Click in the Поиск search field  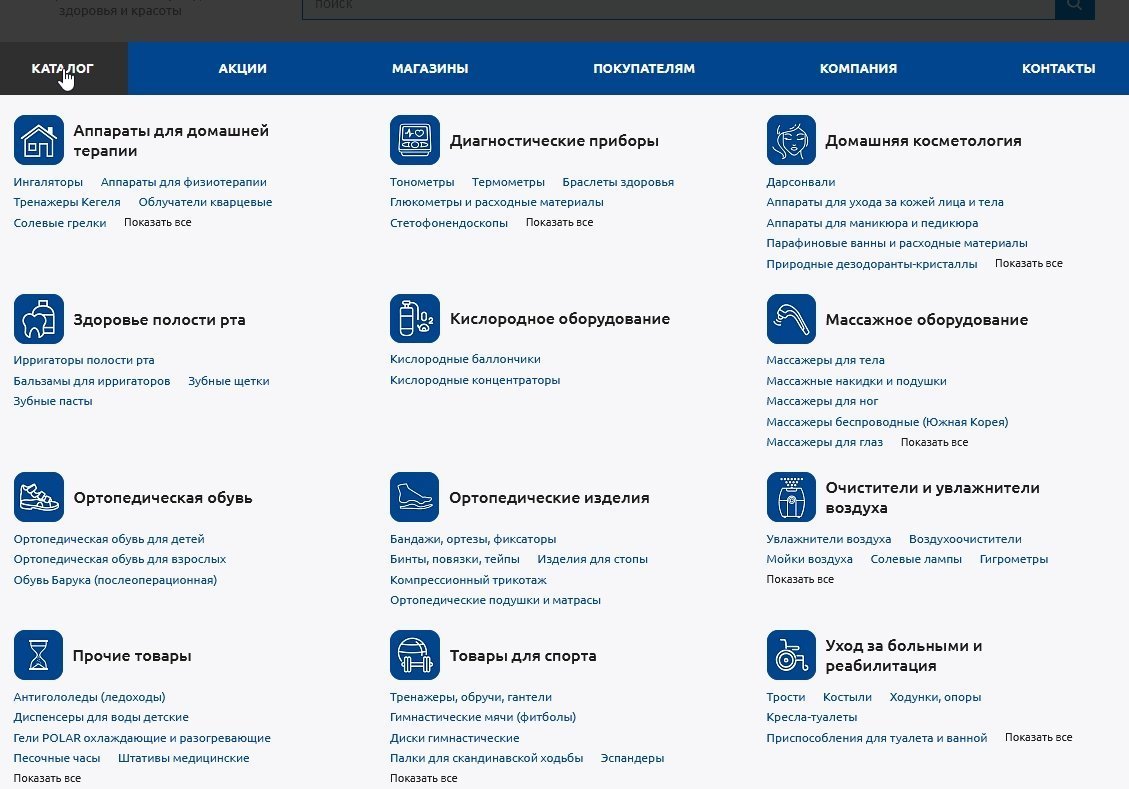(678, 7)
